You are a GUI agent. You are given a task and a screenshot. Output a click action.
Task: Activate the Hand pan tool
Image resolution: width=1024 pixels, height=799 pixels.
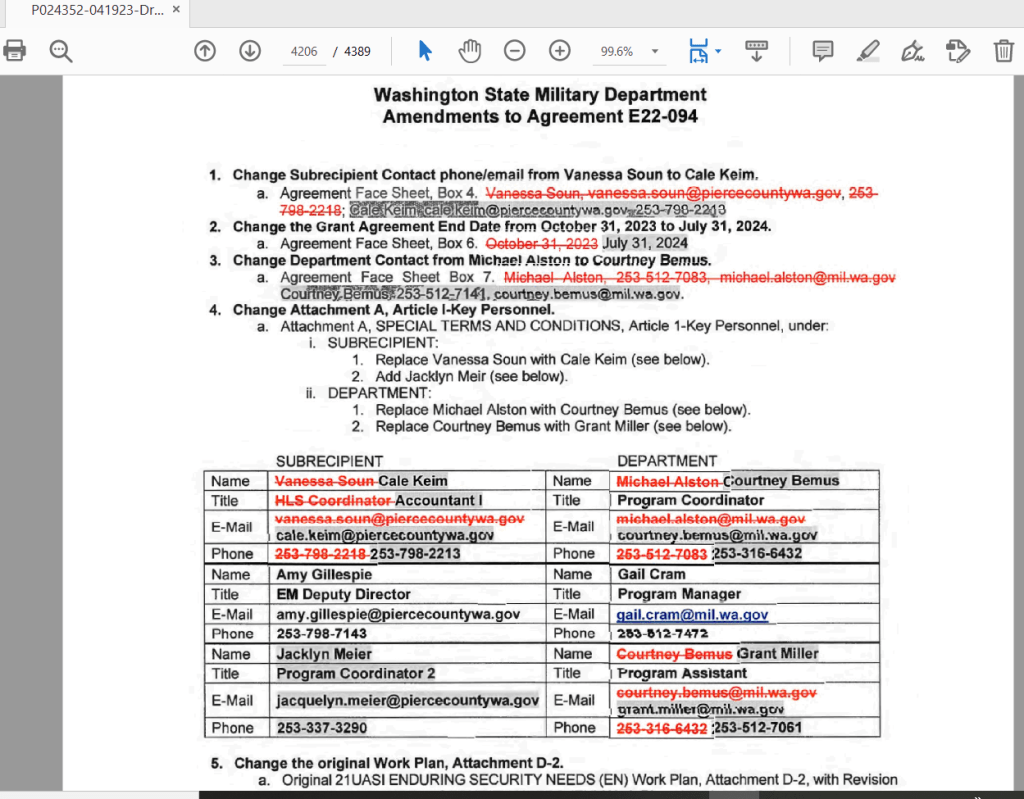(470, 51)
